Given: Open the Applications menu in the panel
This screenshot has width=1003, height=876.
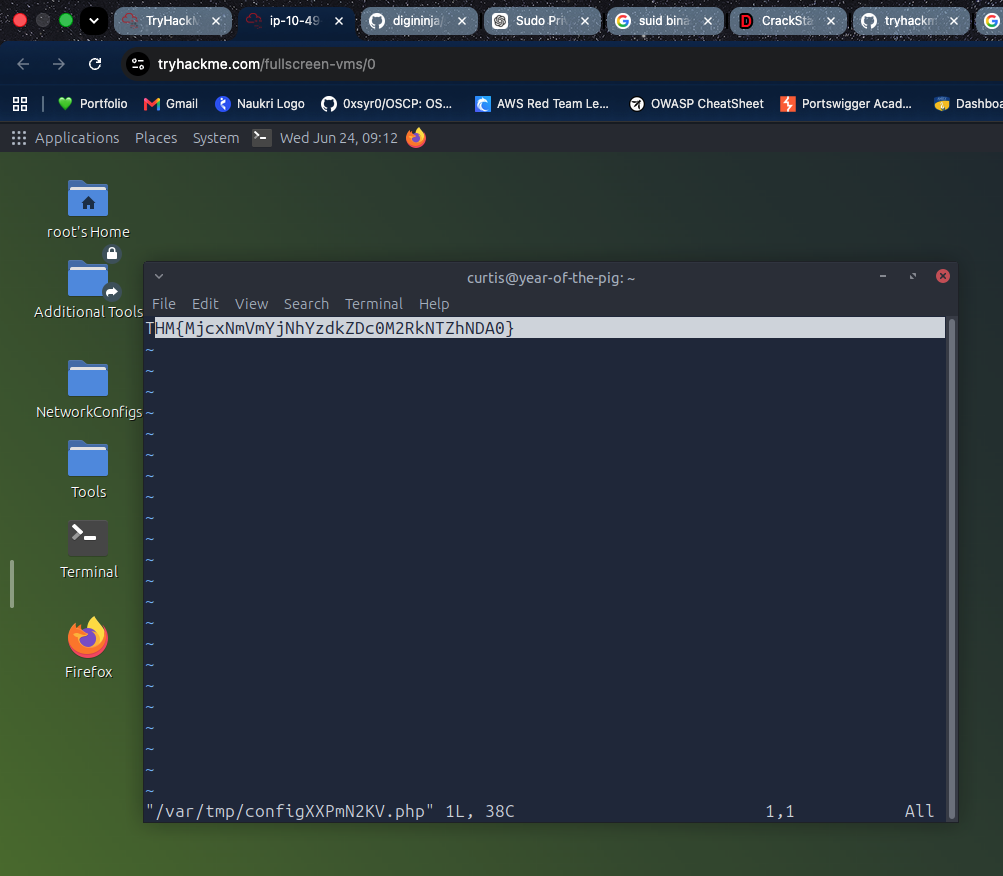Looking at the screenshot, I should tap(77, 138).
